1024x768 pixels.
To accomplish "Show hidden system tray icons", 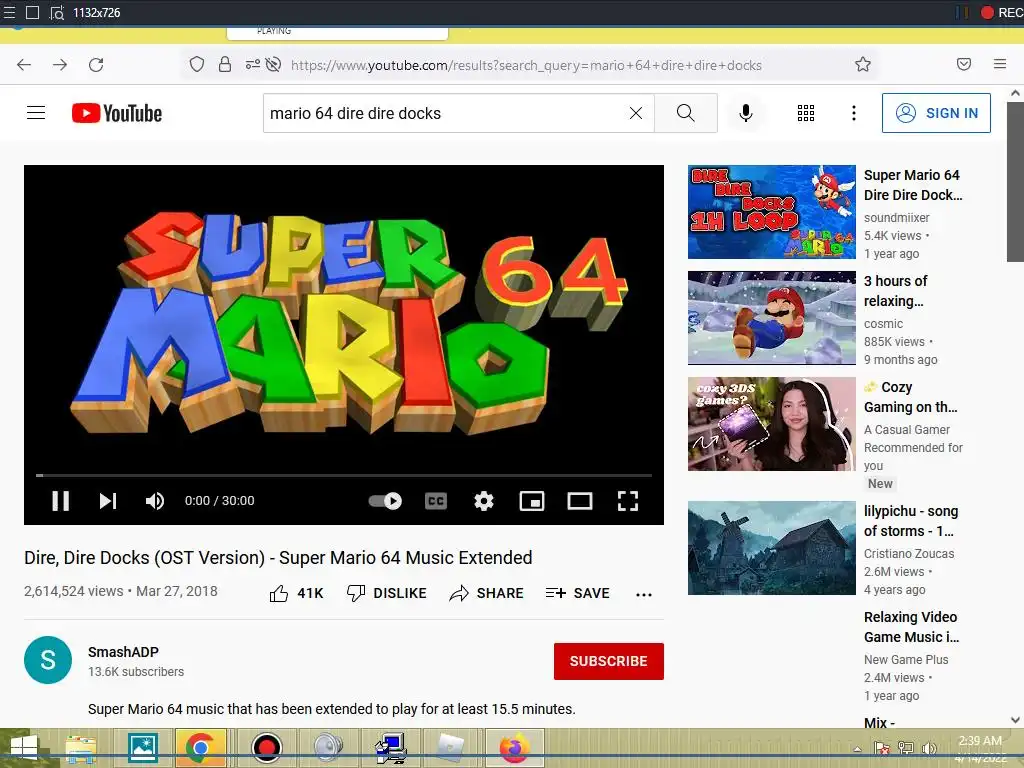I will coord(857,748).
